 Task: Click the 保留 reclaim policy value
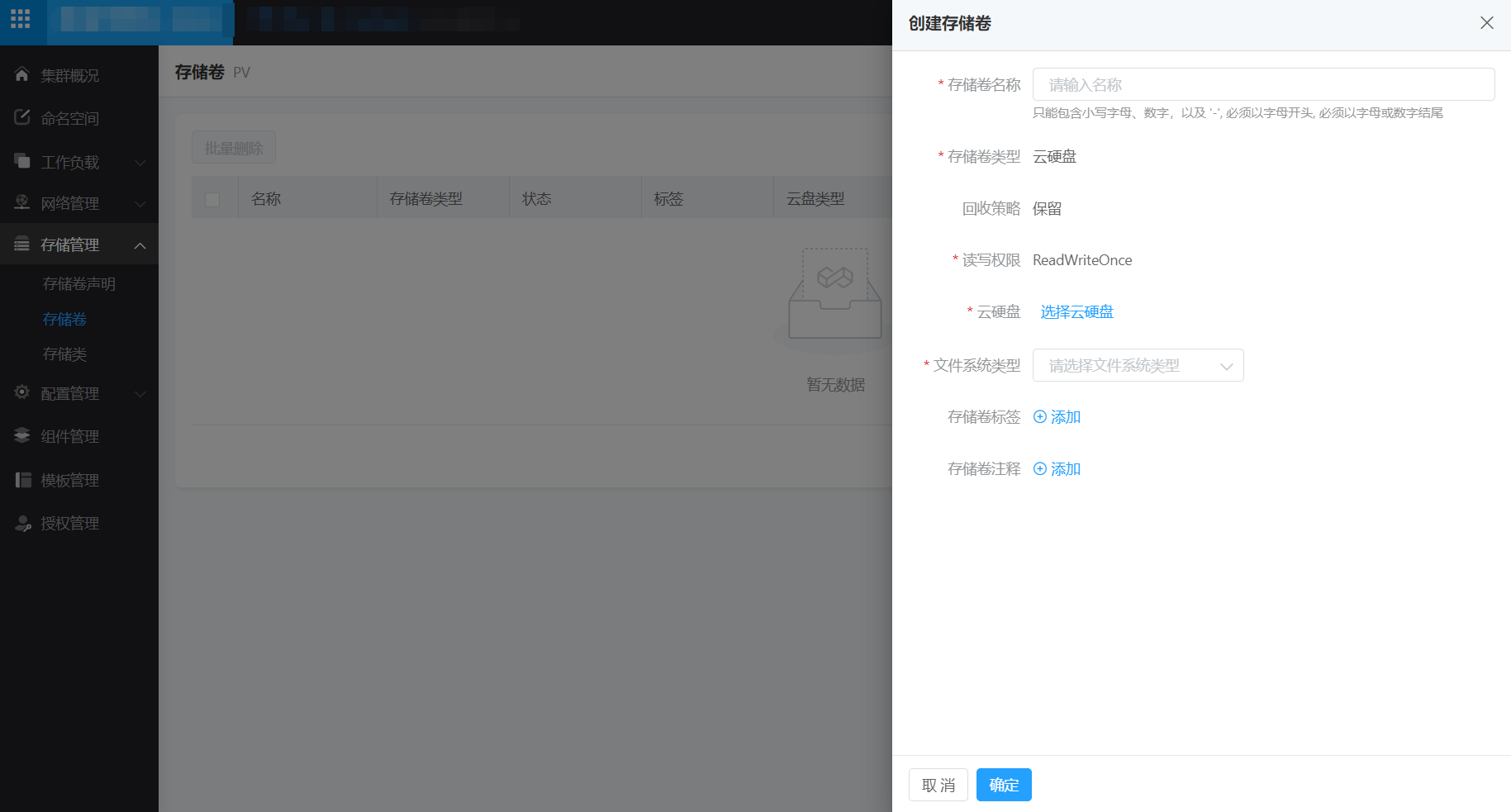(1048, 209)
